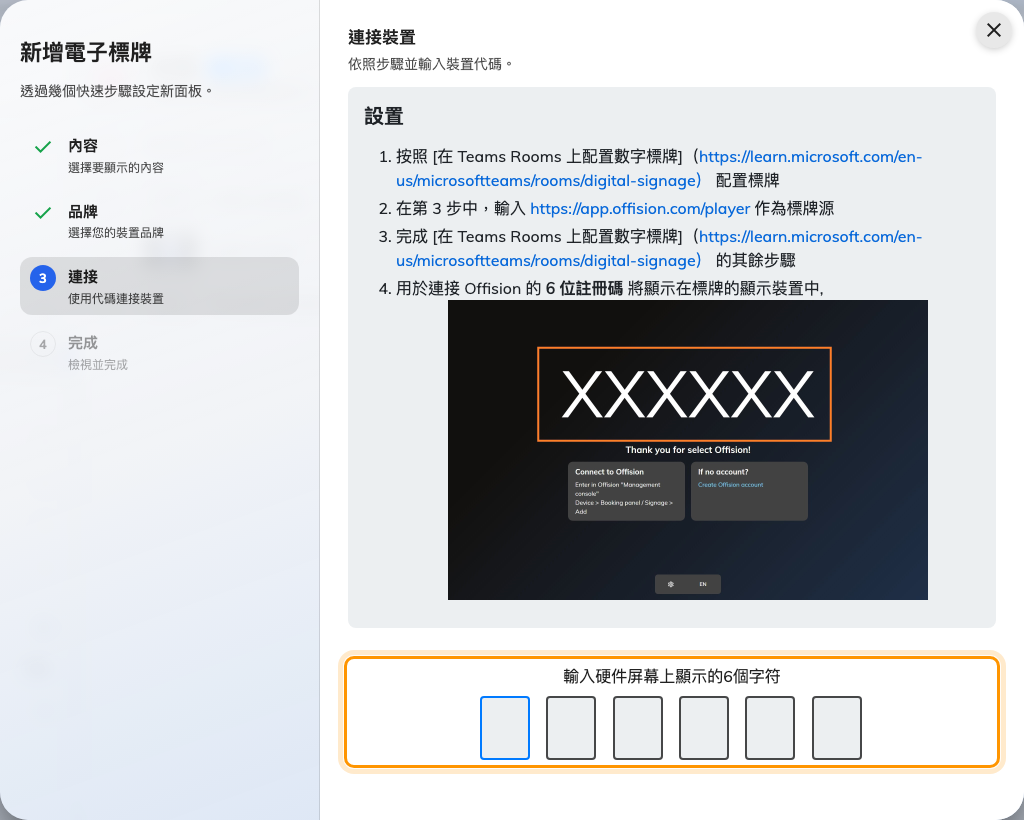Click the 品牌 green checkmark icon

[43, 213]
